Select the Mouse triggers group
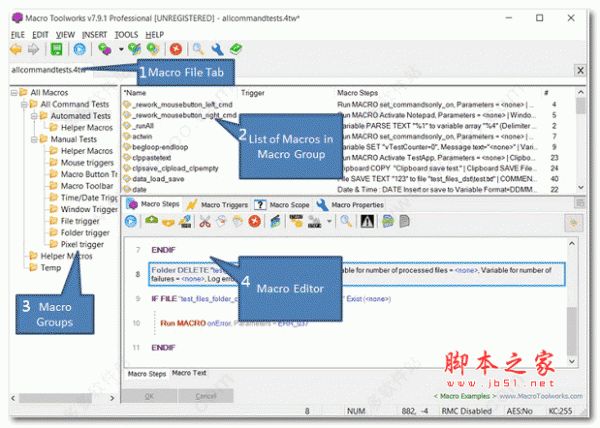 (87, 163)
